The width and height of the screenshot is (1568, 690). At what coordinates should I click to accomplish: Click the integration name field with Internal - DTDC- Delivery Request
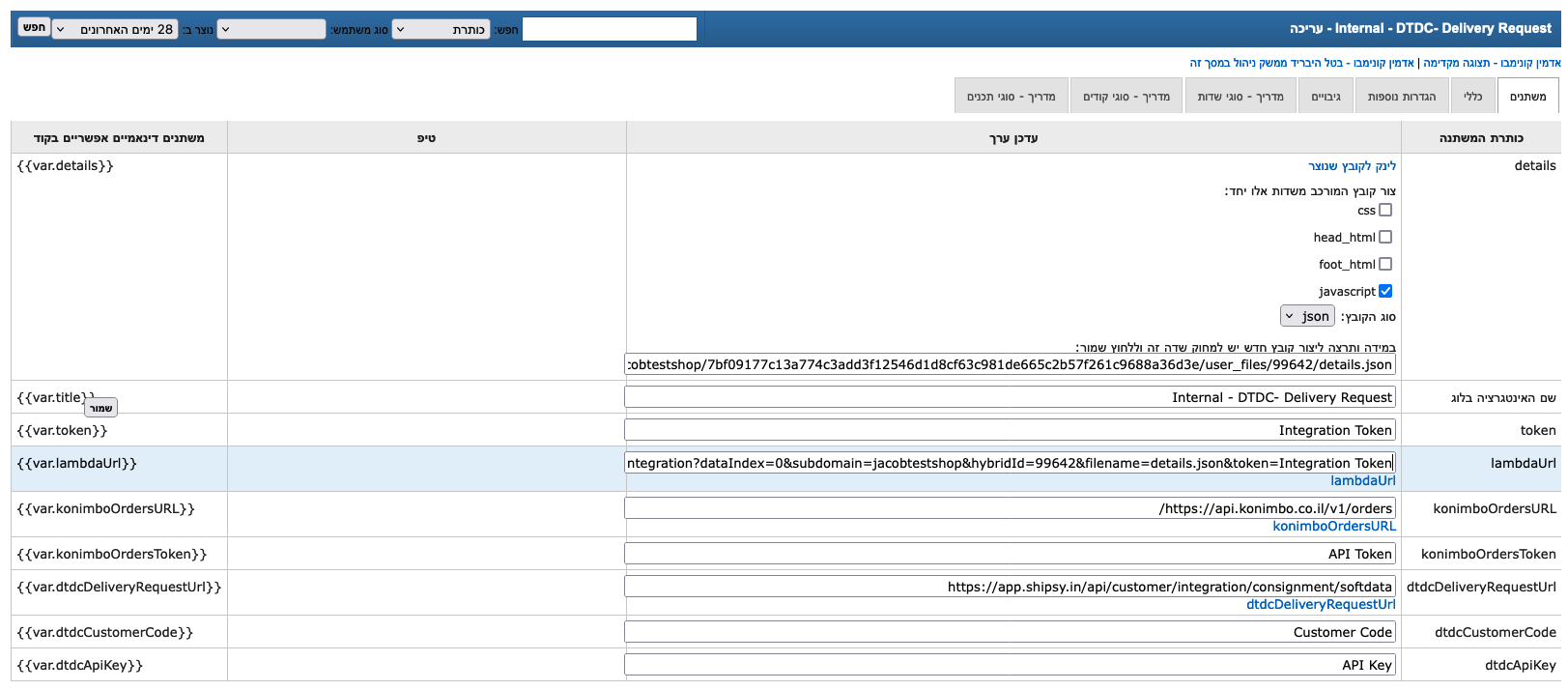(1010, 397)
